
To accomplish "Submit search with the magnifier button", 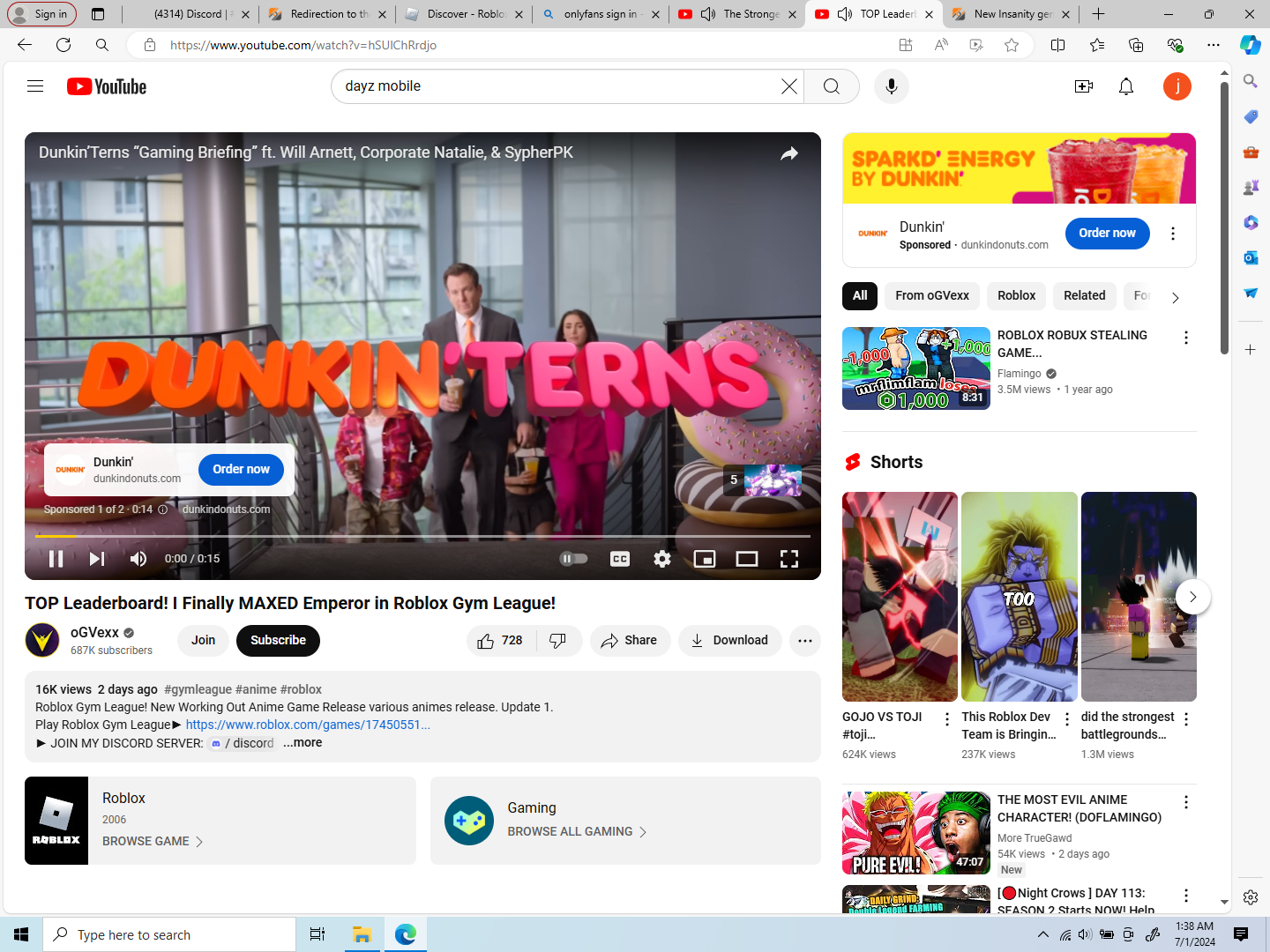I will point(832,86).
